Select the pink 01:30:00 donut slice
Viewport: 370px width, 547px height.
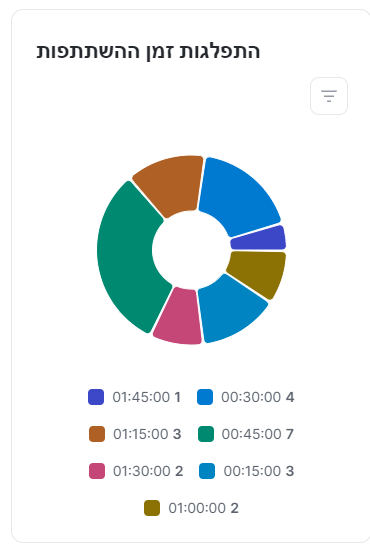(180, 317)
